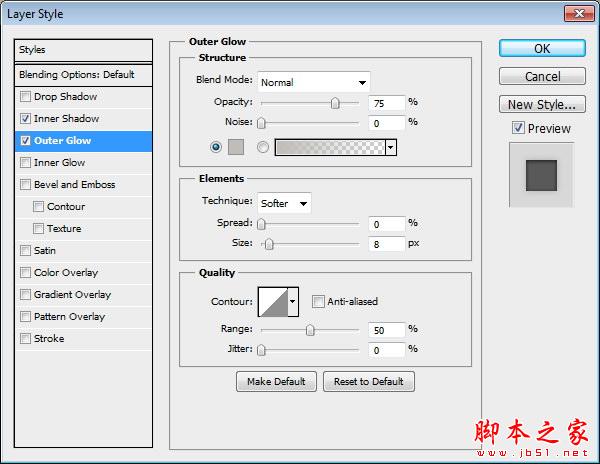Click the style preview thumbnail
The image size is (600, 464).
click(541, 175)
